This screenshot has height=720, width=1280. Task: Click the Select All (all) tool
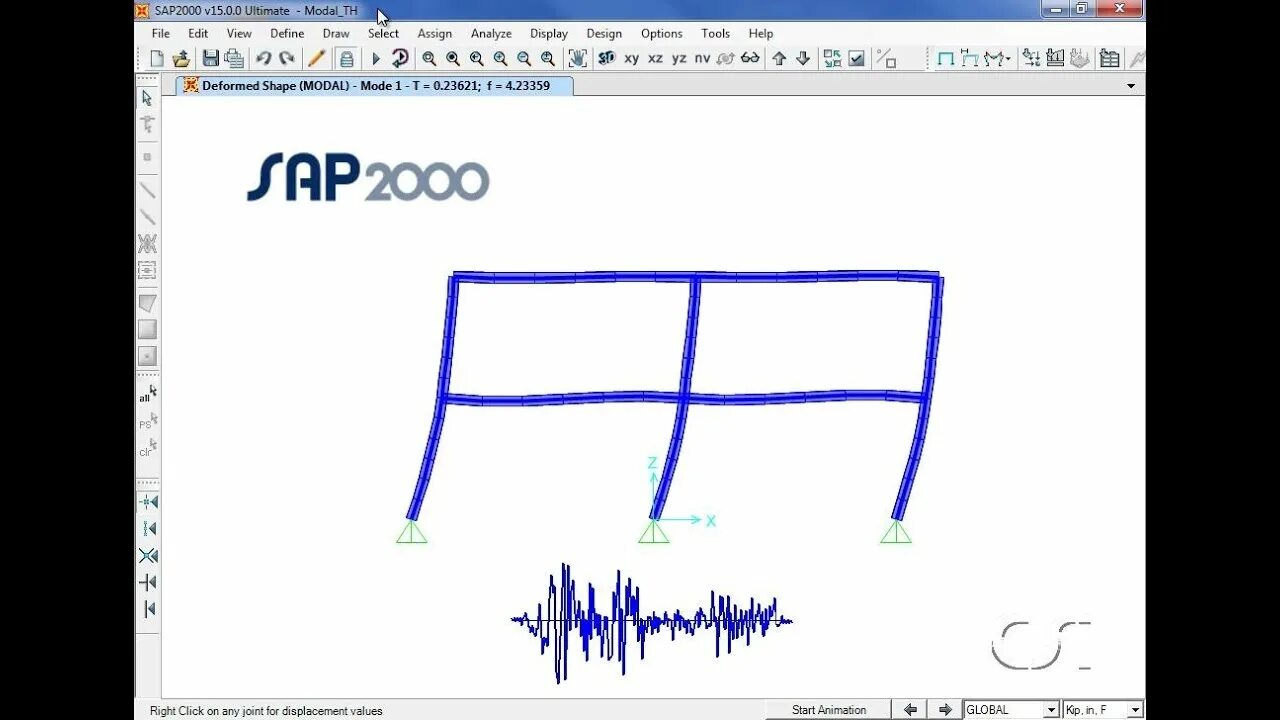pyautogui.click(x=147, y=394)
